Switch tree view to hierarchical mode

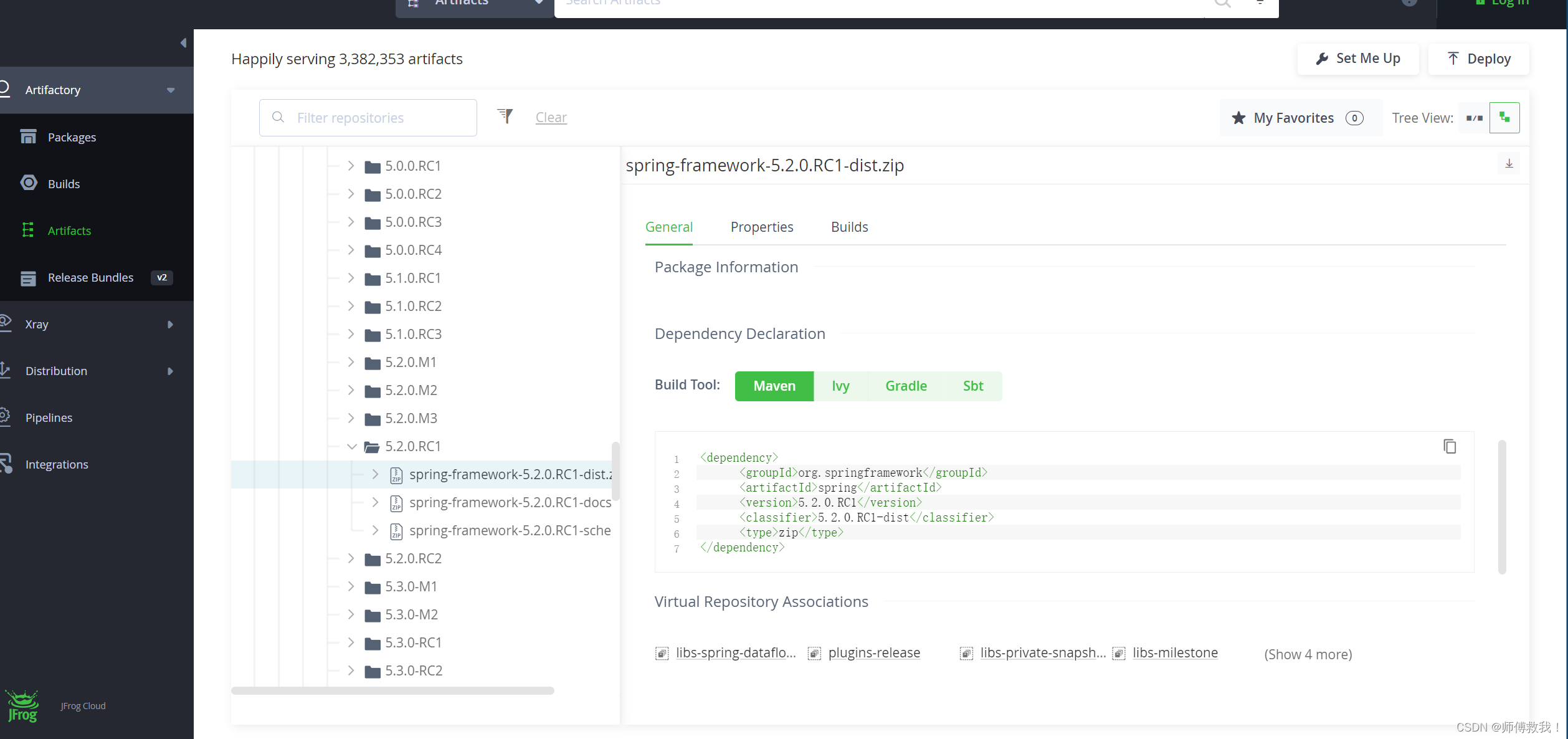[x=1504, y=118]
